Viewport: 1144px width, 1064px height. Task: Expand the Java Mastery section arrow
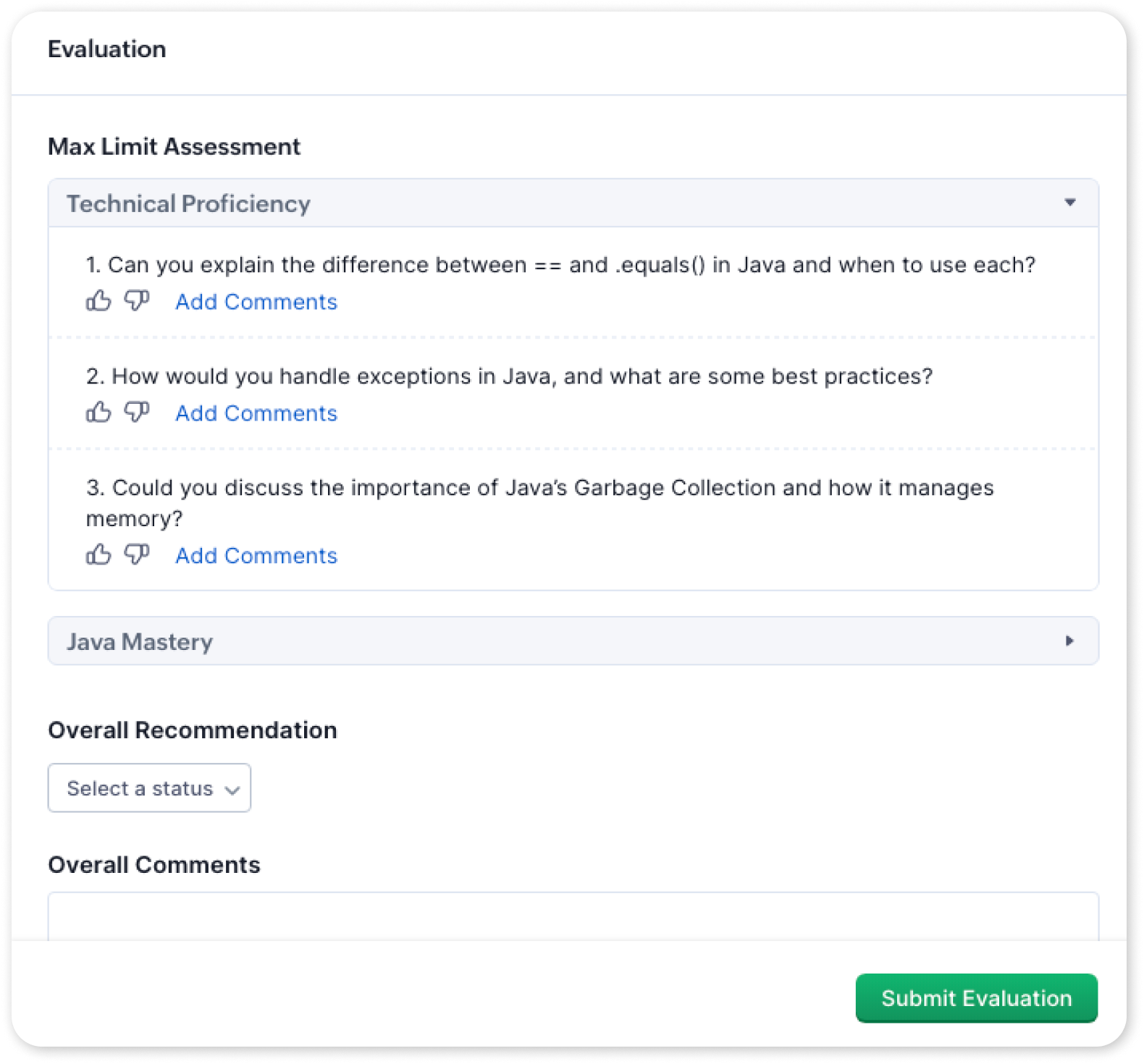[1069, 641]
